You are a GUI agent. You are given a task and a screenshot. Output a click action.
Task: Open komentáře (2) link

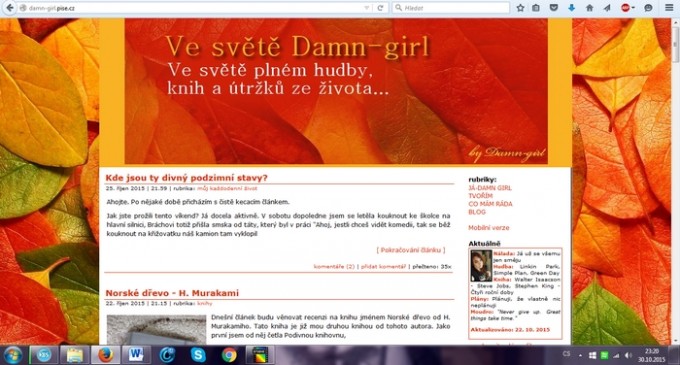click(334, 267)
